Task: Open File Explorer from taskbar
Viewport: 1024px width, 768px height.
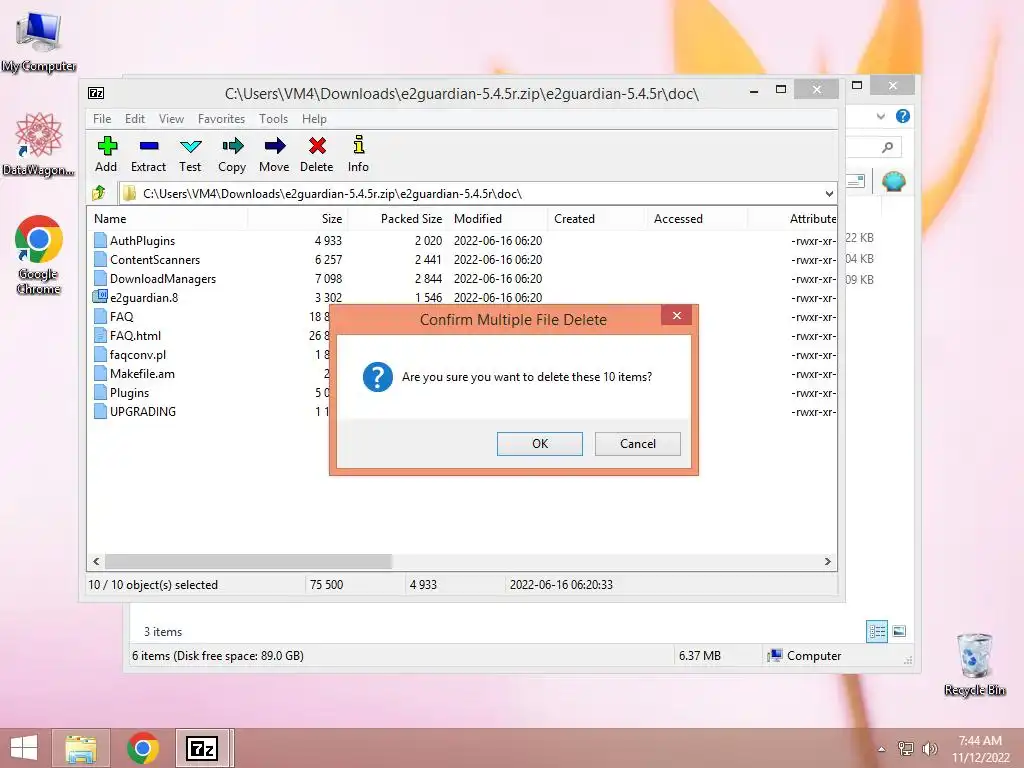Action: [80, 748]
